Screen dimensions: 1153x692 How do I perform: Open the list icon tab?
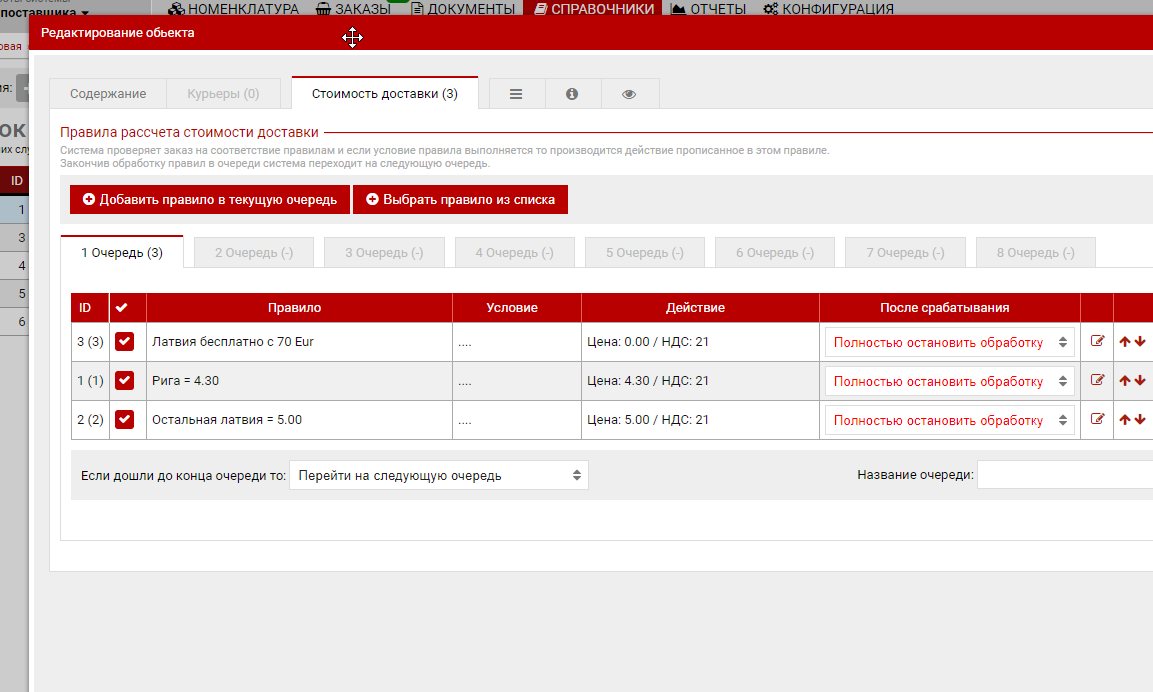pyautogui.click(x=516, y=94)
